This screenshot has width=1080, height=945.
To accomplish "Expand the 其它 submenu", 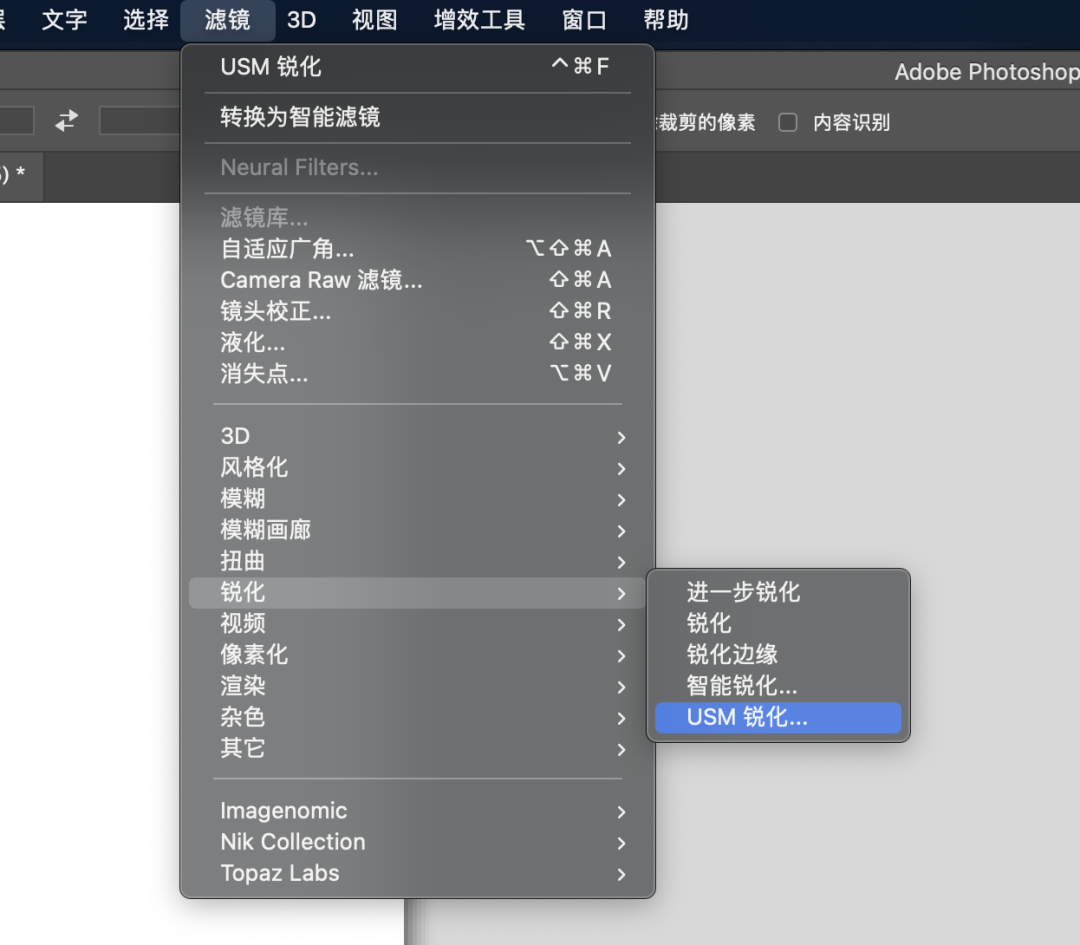I will tap(417, 749).
